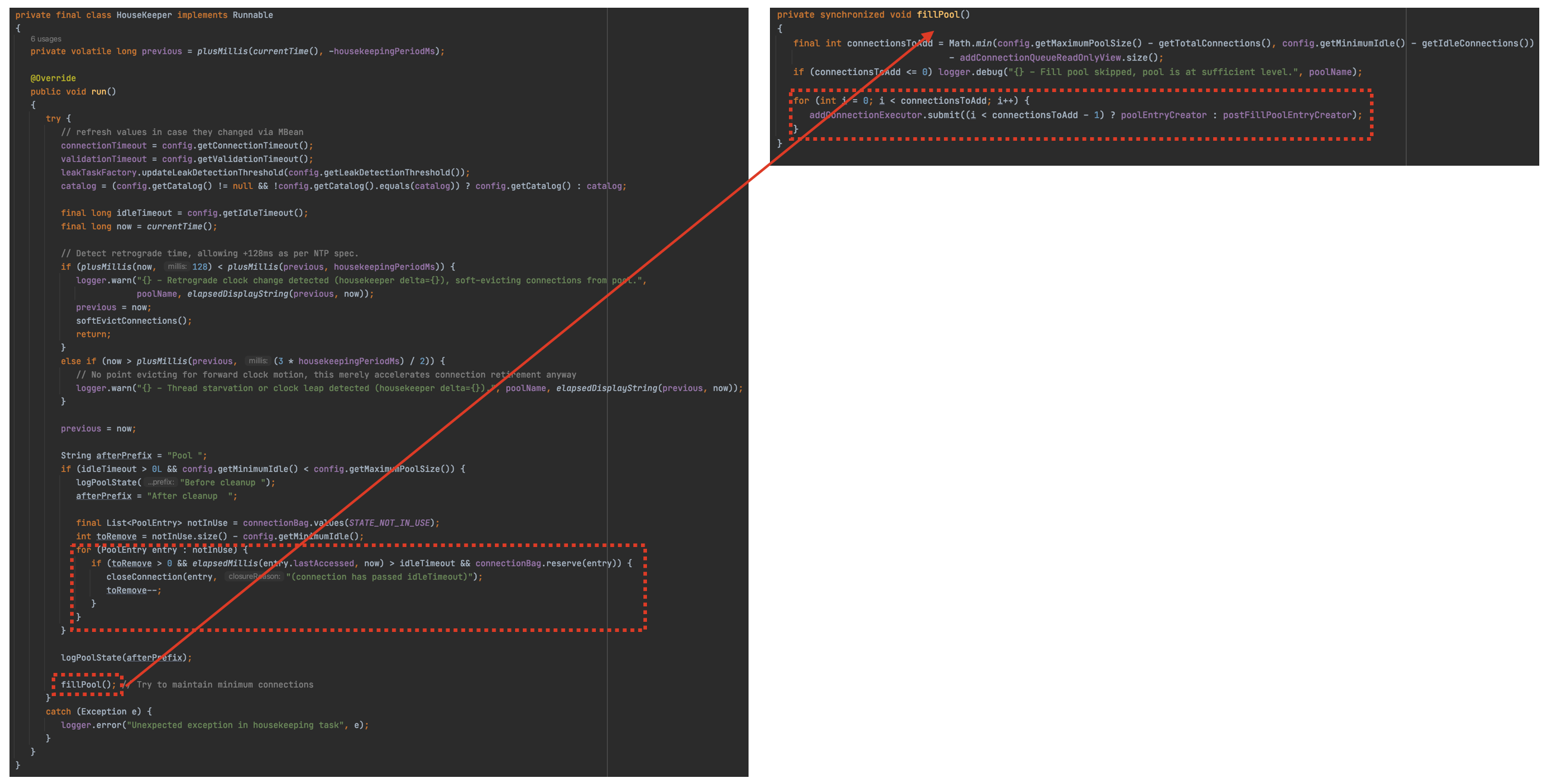Click the 'return;' statement
This screenshot has width=1547, height=784.
(93, 334)
